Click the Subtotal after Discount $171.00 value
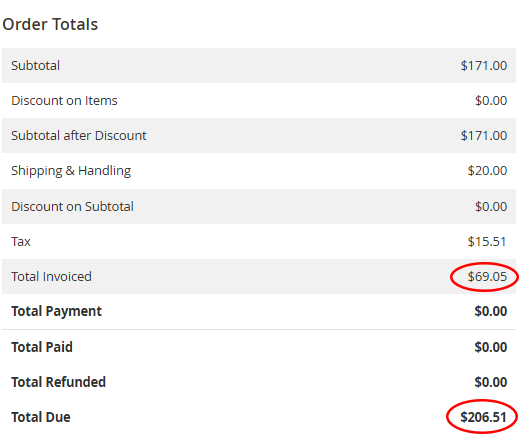Screen dimensions: 524x444 tap(484, 136)
